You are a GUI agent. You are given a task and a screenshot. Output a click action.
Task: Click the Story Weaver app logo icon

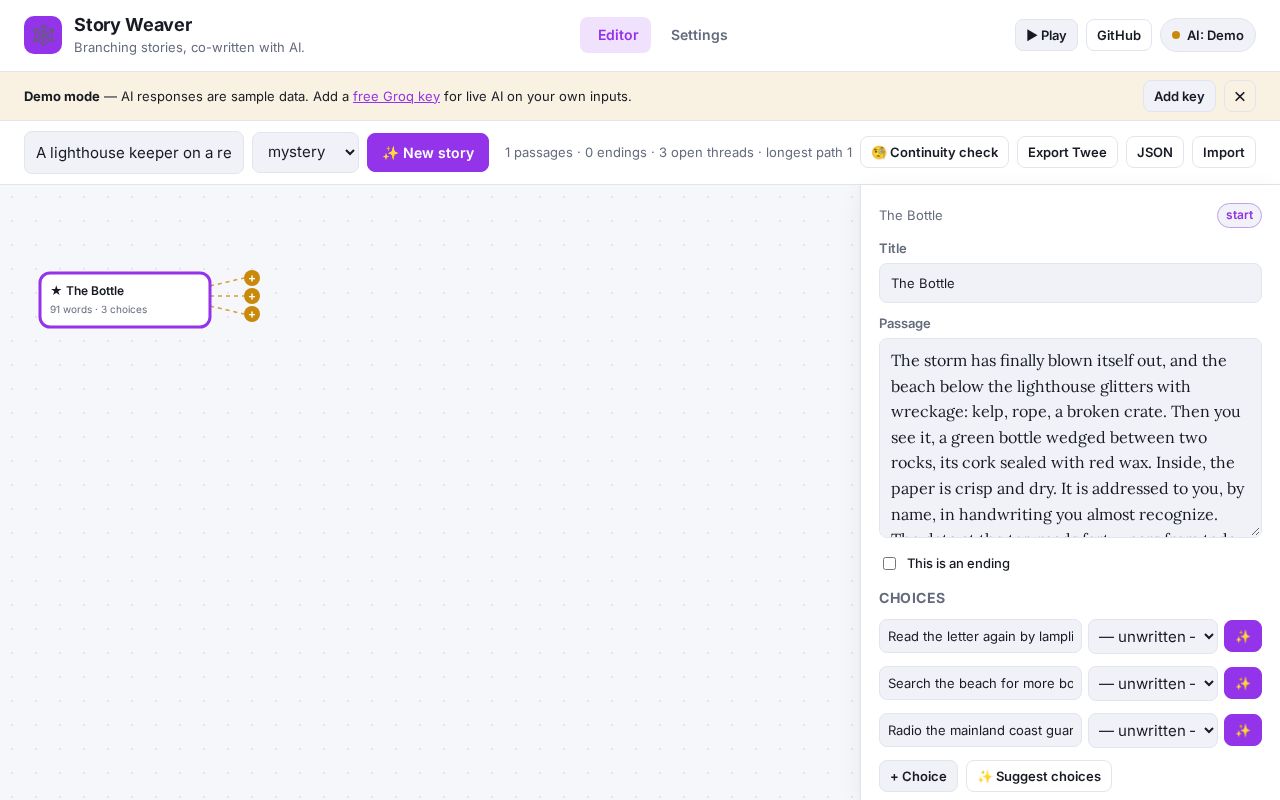coord(43,35)
